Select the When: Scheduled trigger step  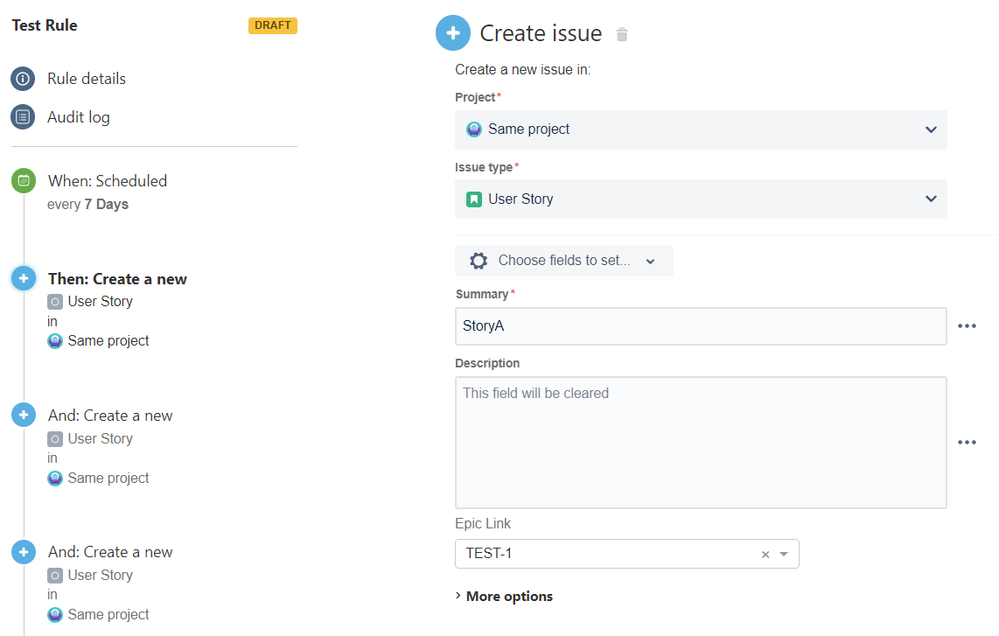[107, 181]
